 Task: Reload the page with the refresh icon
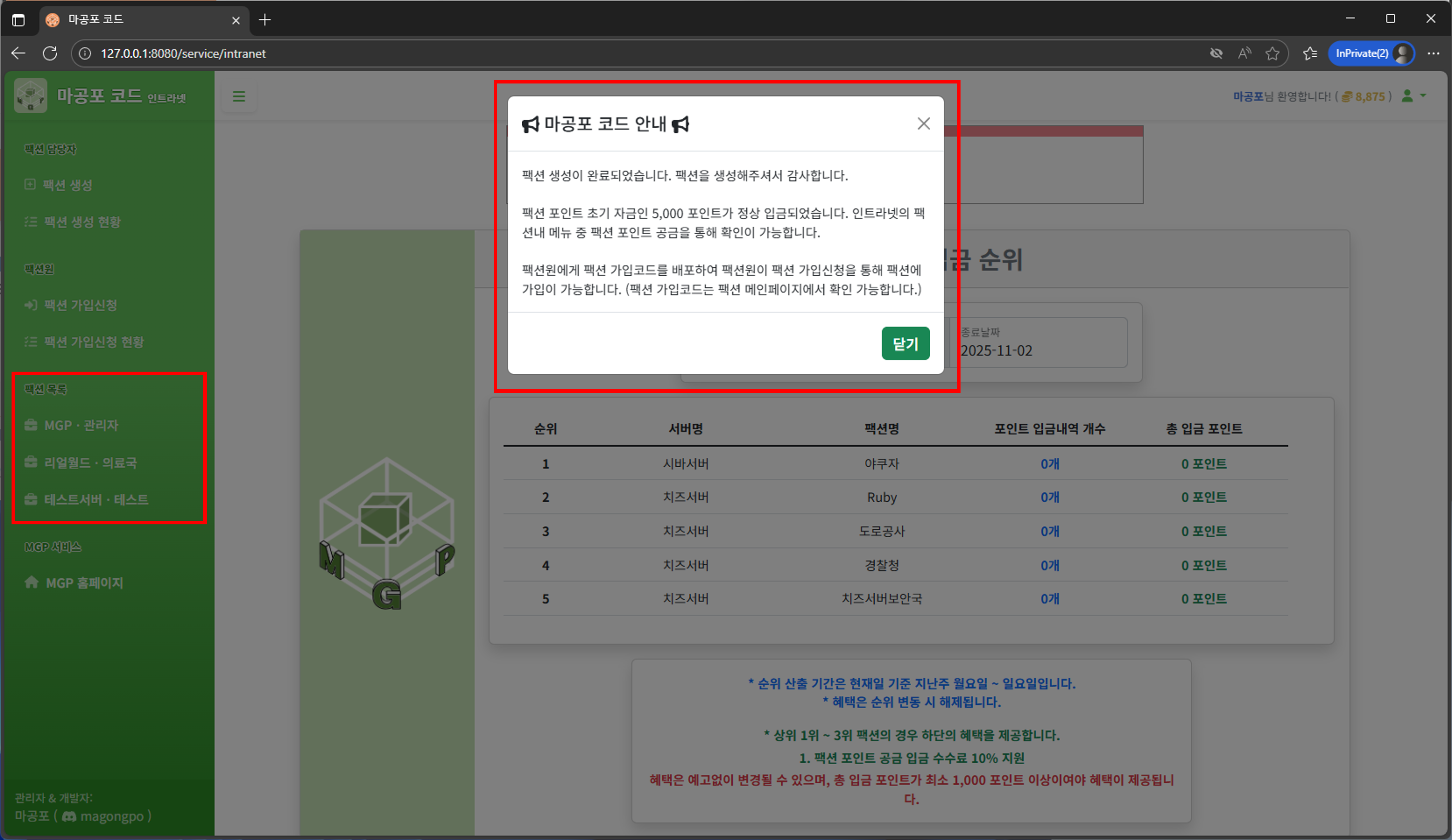(x=50, y=53)
